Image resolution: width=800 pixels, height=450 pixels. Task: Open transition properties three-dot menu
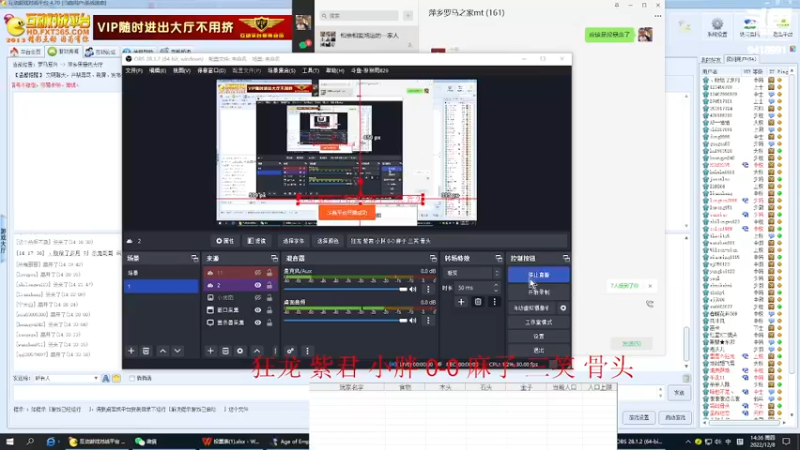494,302
